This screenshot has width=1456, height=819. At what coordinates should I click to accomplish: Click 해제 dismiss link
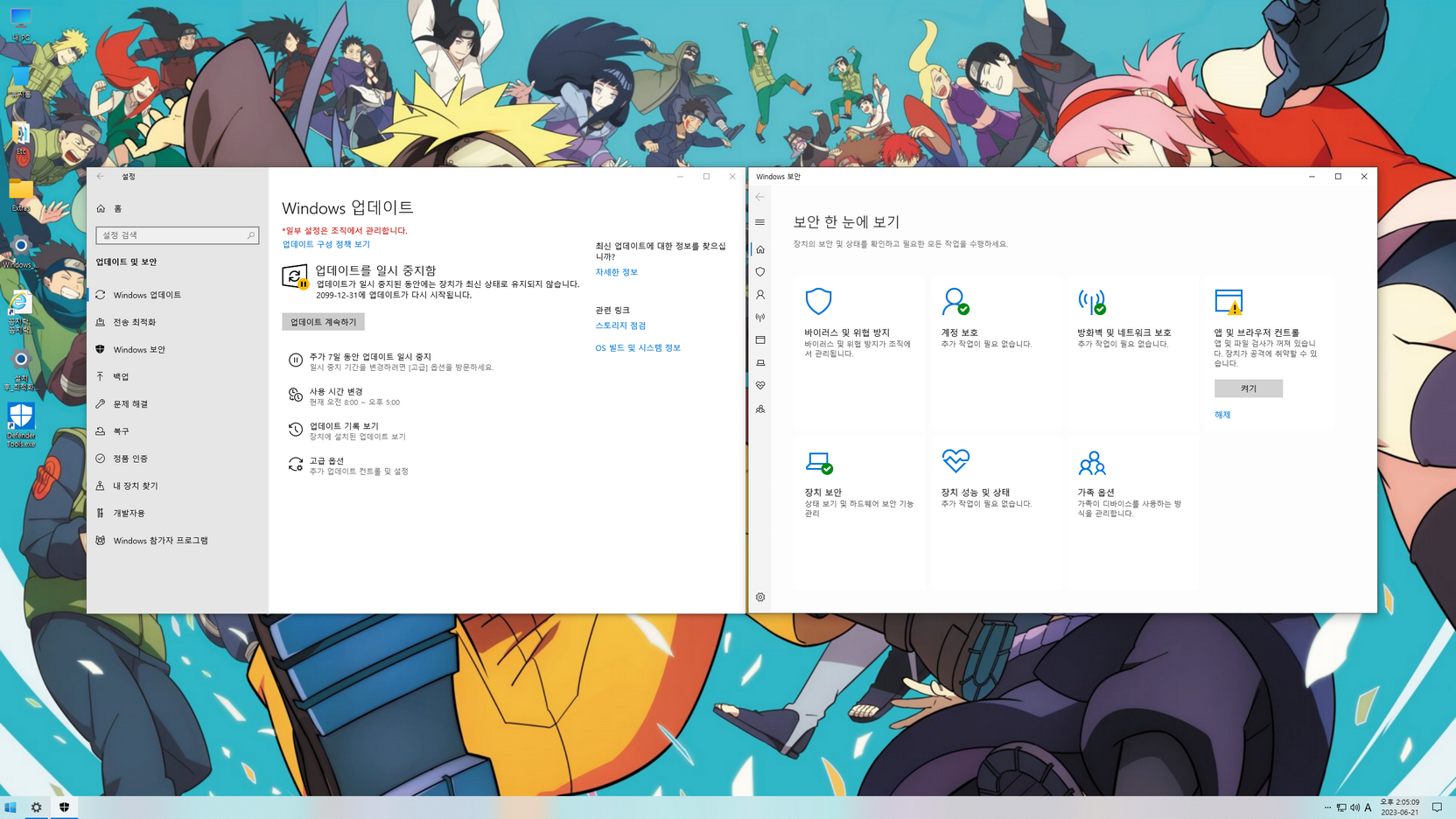tap(1222, 415)
